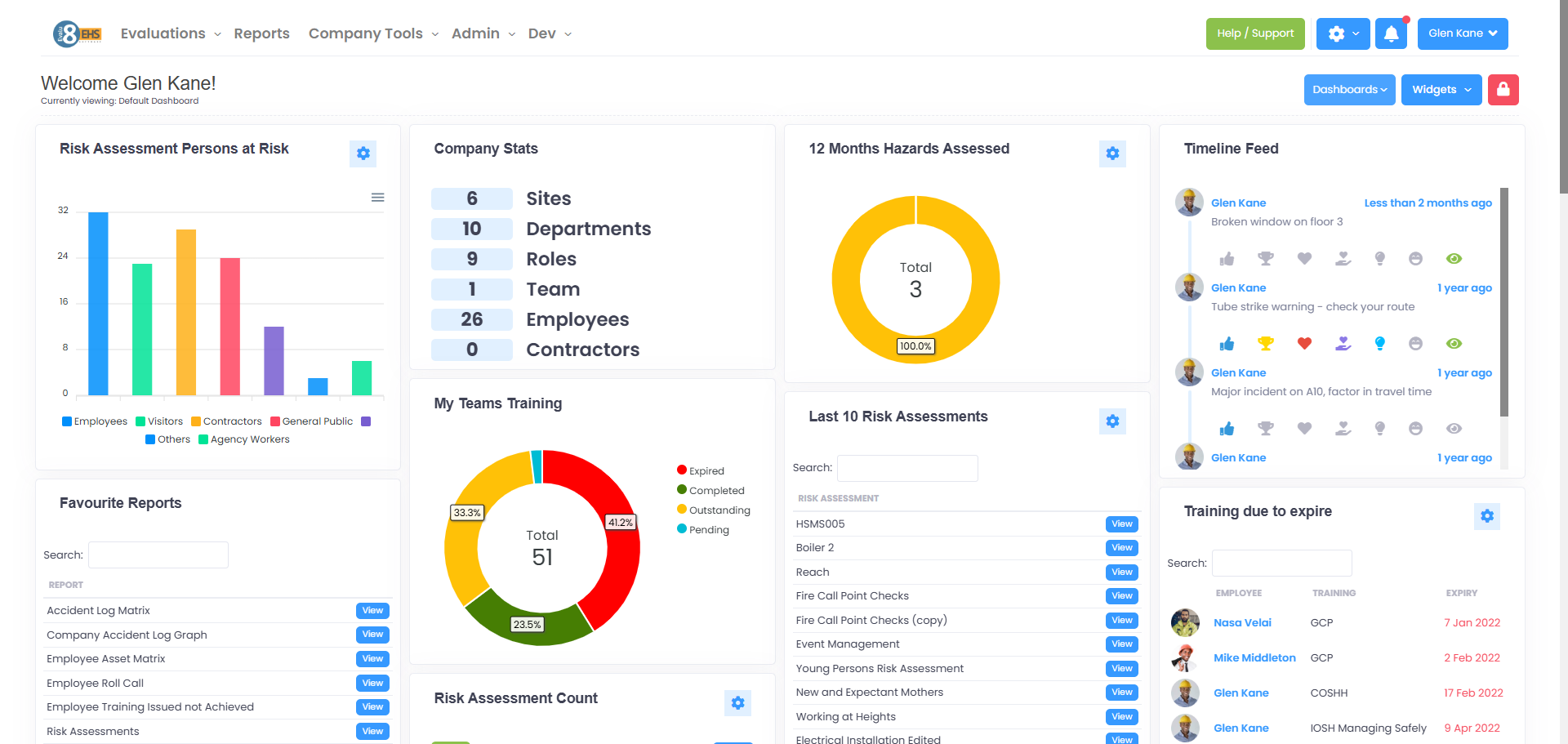1568x744 pixels.
Task: Expand the Dashboards dropdown
Action: coord(1349,90)
